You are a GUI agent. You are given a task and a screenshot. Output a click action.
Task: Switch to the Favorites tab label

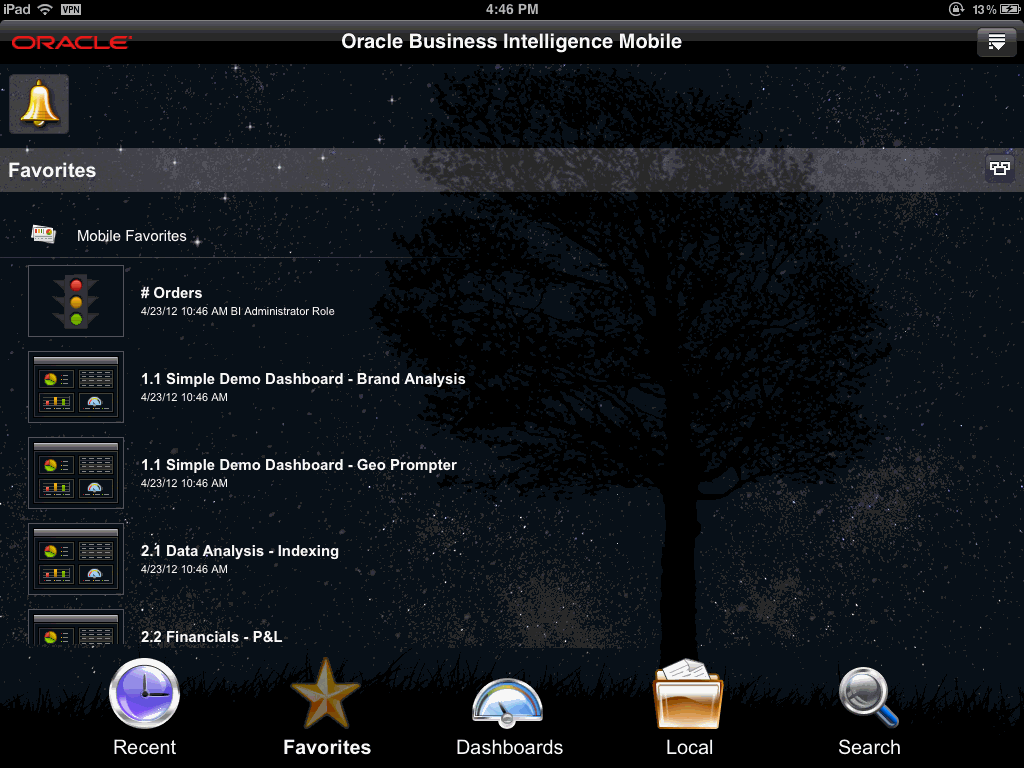click(327, 747)
